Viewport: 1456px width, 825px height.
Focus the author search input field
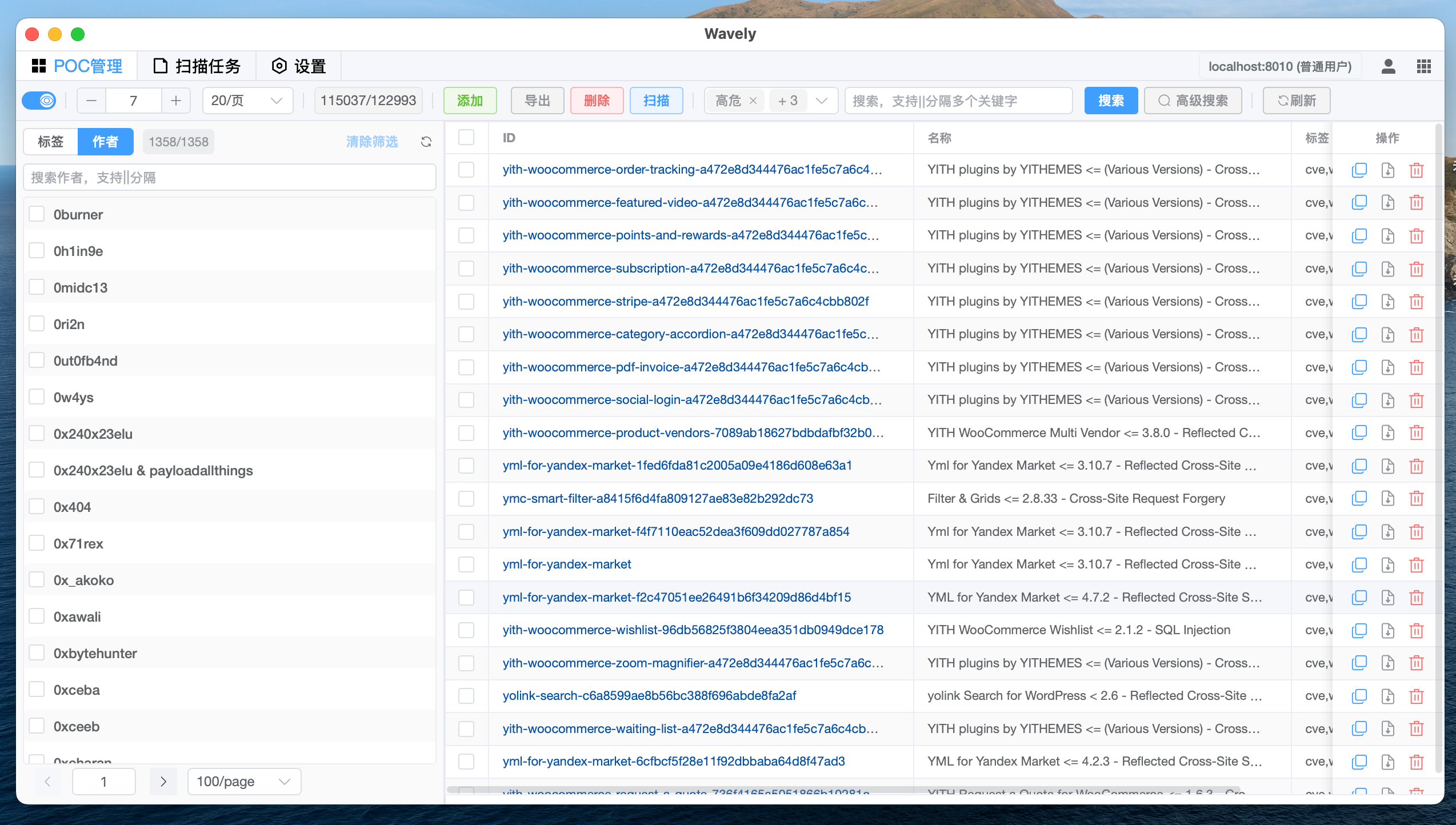[230, 177]
